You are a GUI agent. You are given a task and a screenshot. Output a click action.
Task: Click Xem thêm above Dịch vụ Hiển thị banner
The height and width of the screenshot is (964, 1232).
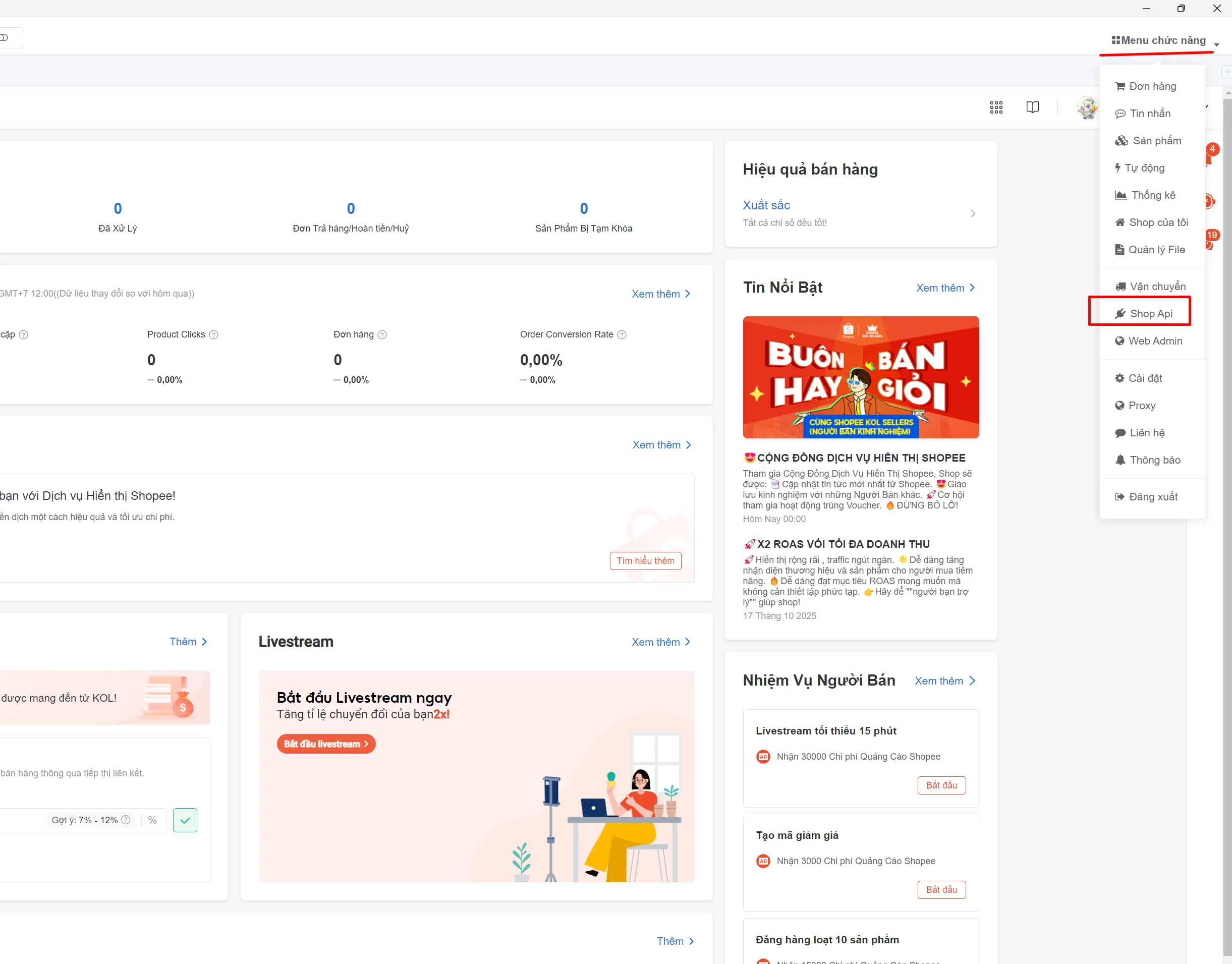coord(661,445)
